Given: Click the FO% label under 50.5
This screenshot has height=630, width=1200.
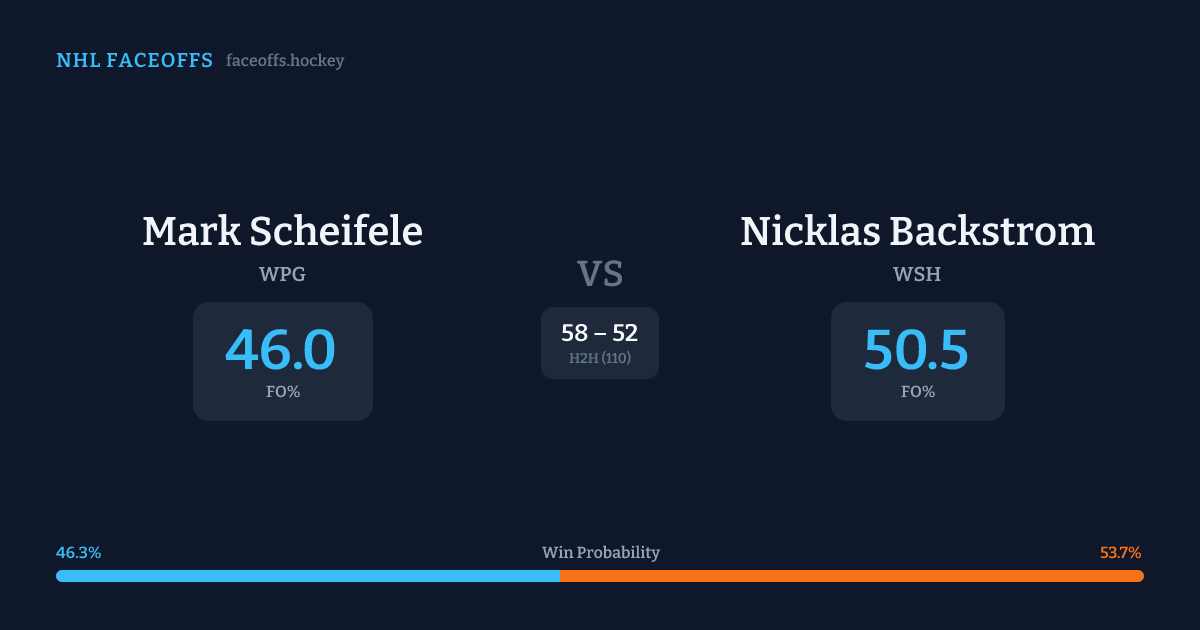Looking at the screenshot, I should point(918,392).
